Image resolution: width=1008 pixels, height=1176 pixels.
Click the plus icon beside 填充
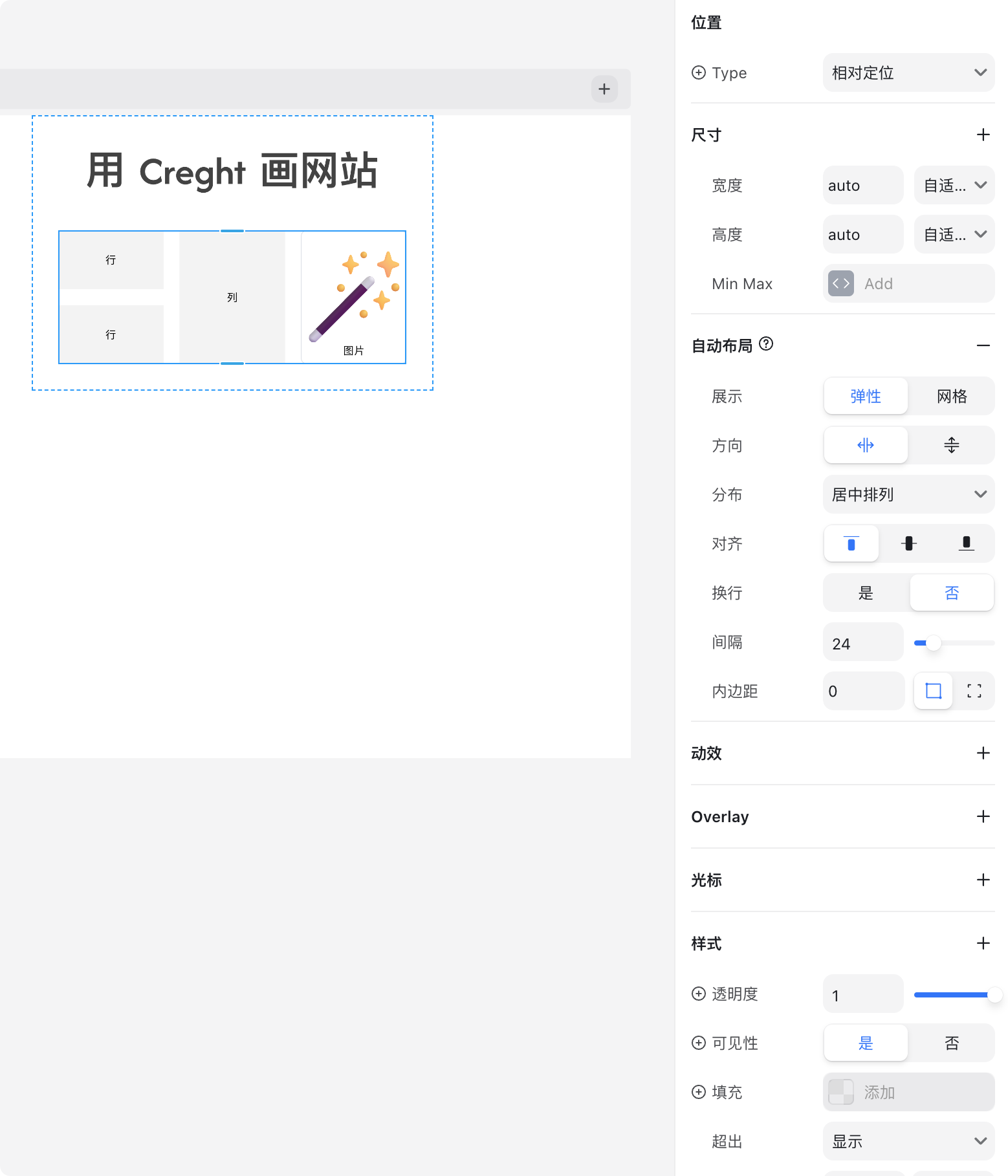(699, 1092)
